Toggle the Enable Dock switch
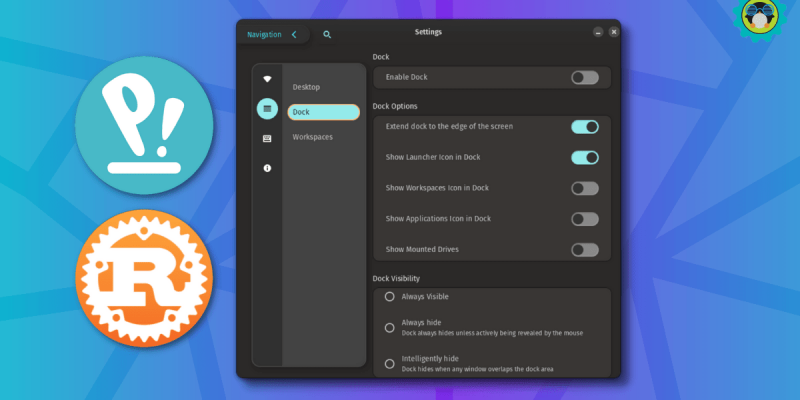 [585, 78]
